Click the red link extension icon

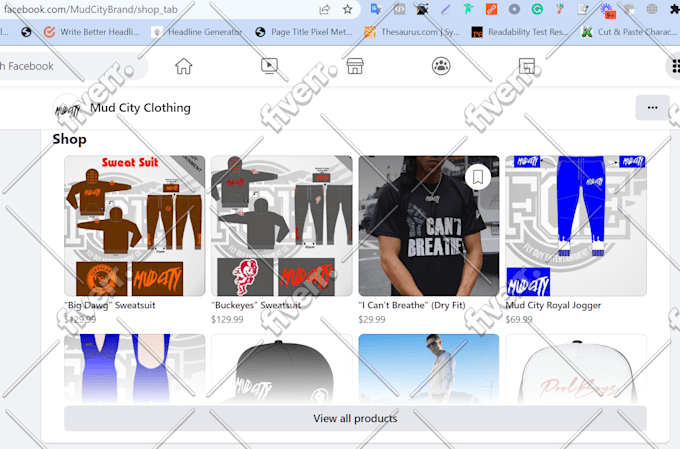point(491,9)
